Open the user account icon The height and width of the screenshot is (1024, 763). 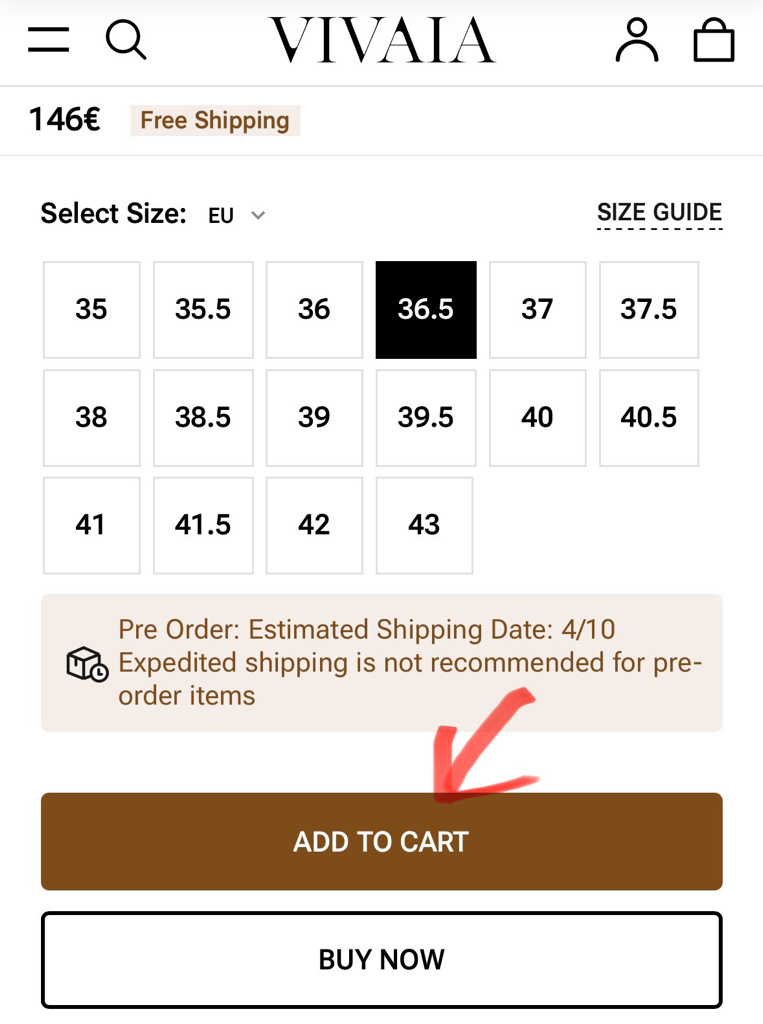click(637, 40)
